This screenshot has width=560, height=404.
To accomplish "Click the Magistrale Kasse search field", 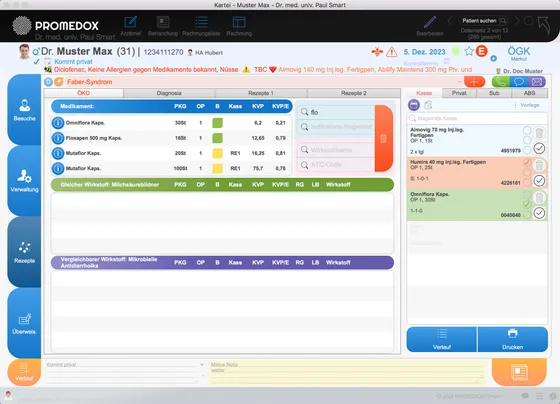I will tap(477, 118).
